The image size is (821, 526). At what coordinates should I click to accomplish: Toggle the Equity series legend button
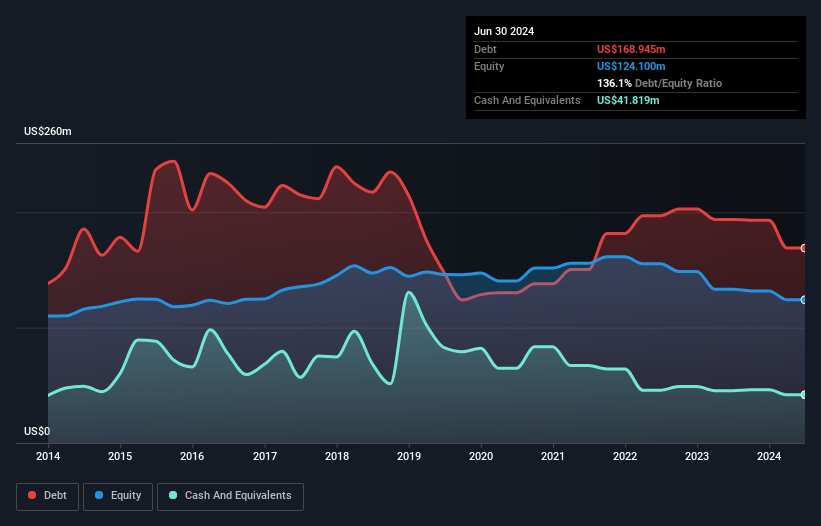point(118,496)
